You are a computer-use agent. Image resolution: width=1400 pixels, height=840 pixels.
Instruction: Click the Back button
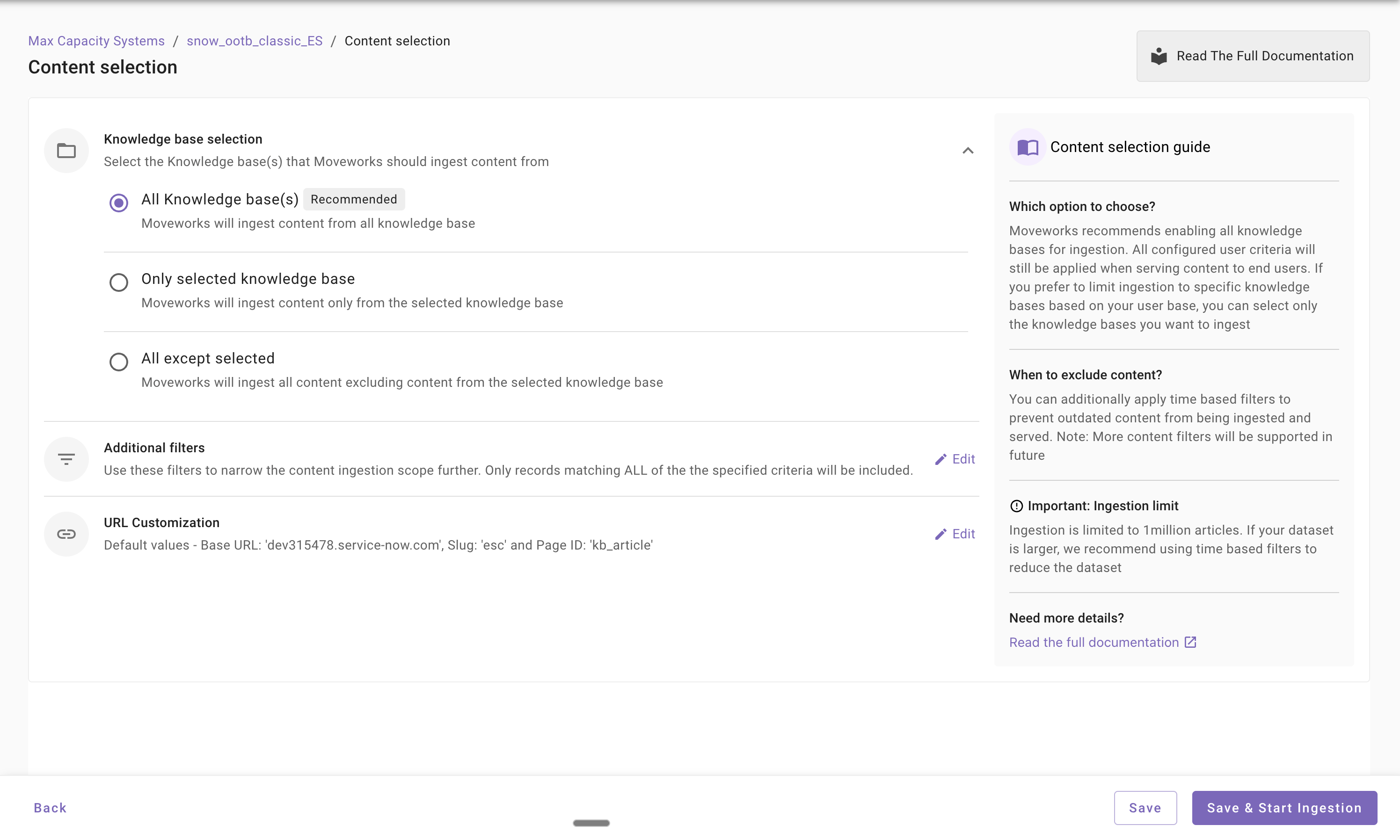pos(50,808)
